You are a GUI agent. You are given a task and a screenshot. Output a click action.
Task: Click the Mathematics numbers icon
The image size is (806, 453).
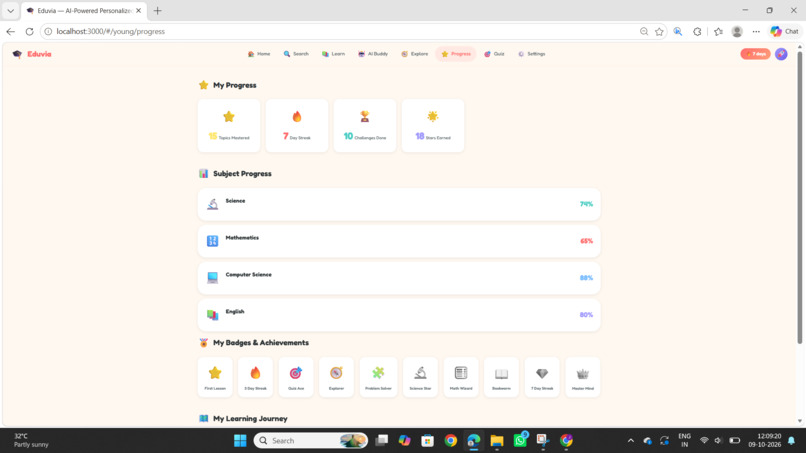pos(212,241)
